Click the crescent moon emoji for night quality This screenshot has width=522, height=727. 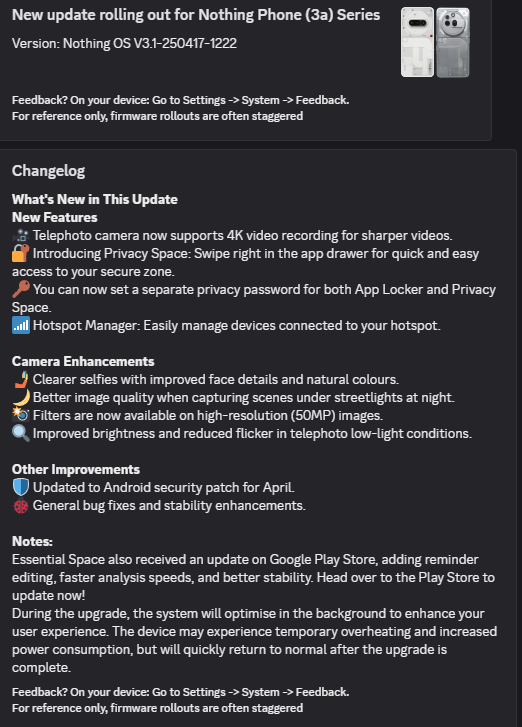[21, 398]
